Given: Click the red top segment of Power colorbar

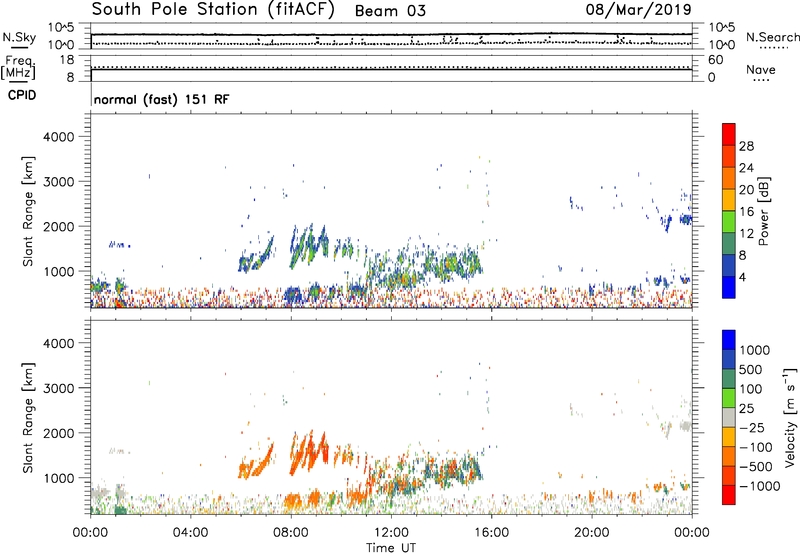Looking at the screenshot, I should point(729,134).
